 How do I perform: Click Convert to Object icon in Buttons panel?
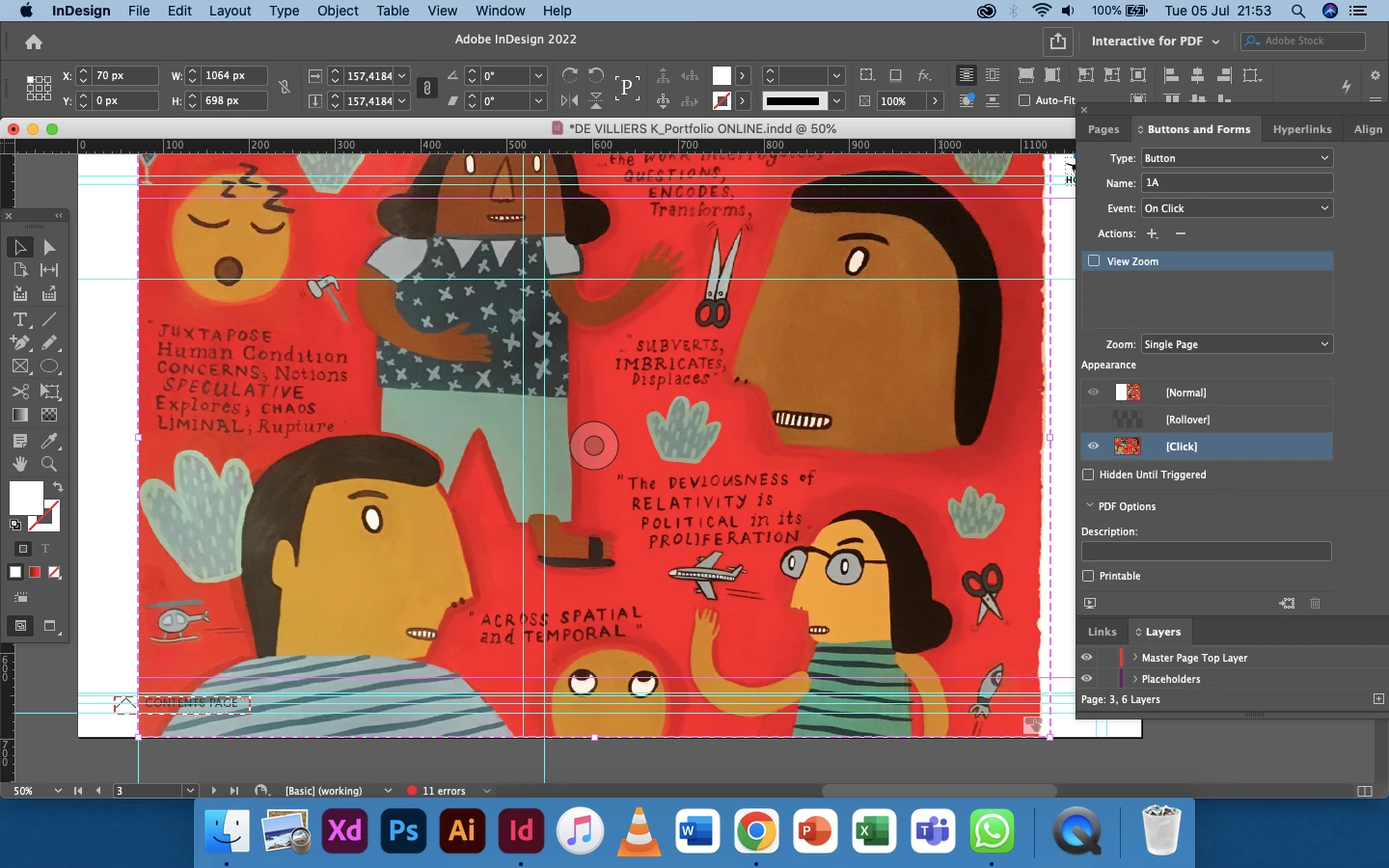(1287, 603)
